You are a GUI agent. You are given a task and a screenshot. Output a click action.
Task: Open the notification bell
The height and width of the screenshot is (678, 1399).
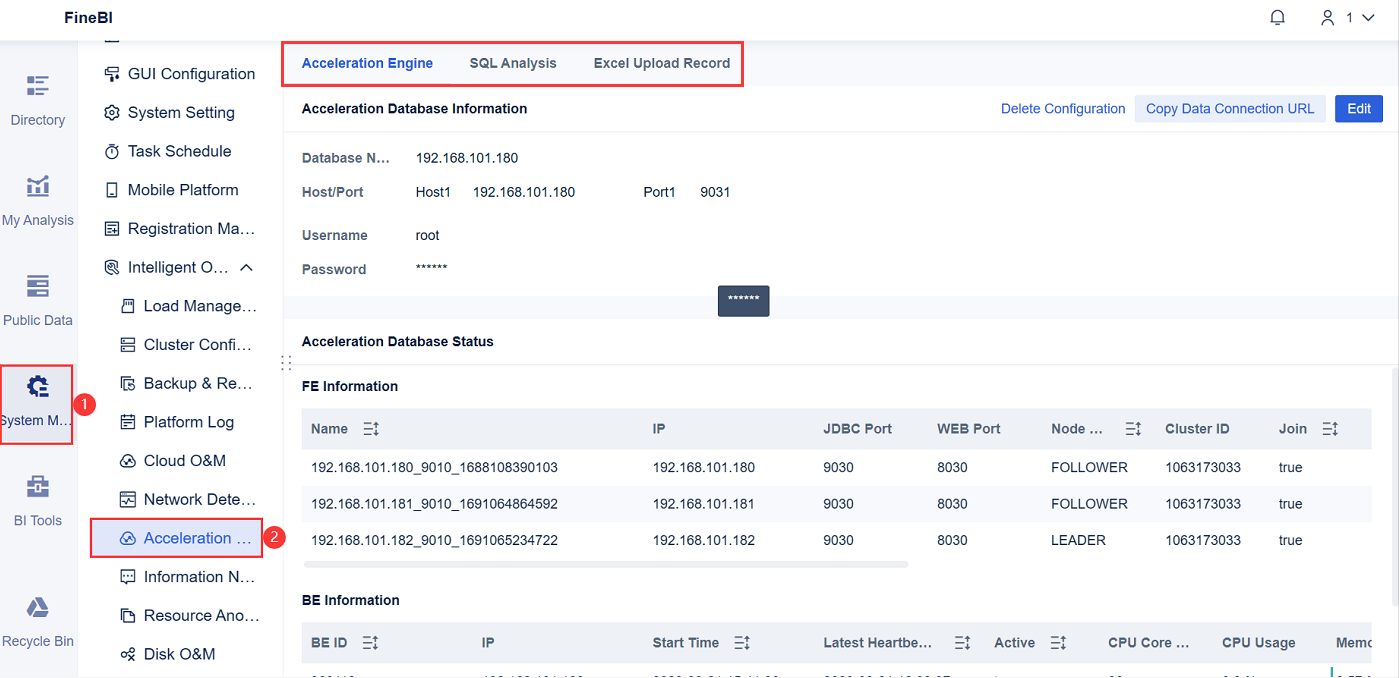[1277, 17]
